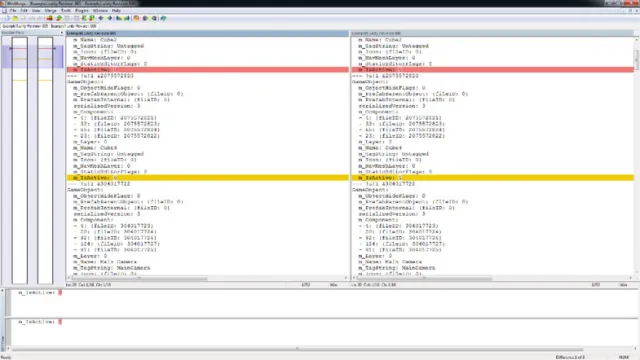Viewport: 640px width, 360px height.
Task: Open the Edit menu
Action: [x=24, y=11]
